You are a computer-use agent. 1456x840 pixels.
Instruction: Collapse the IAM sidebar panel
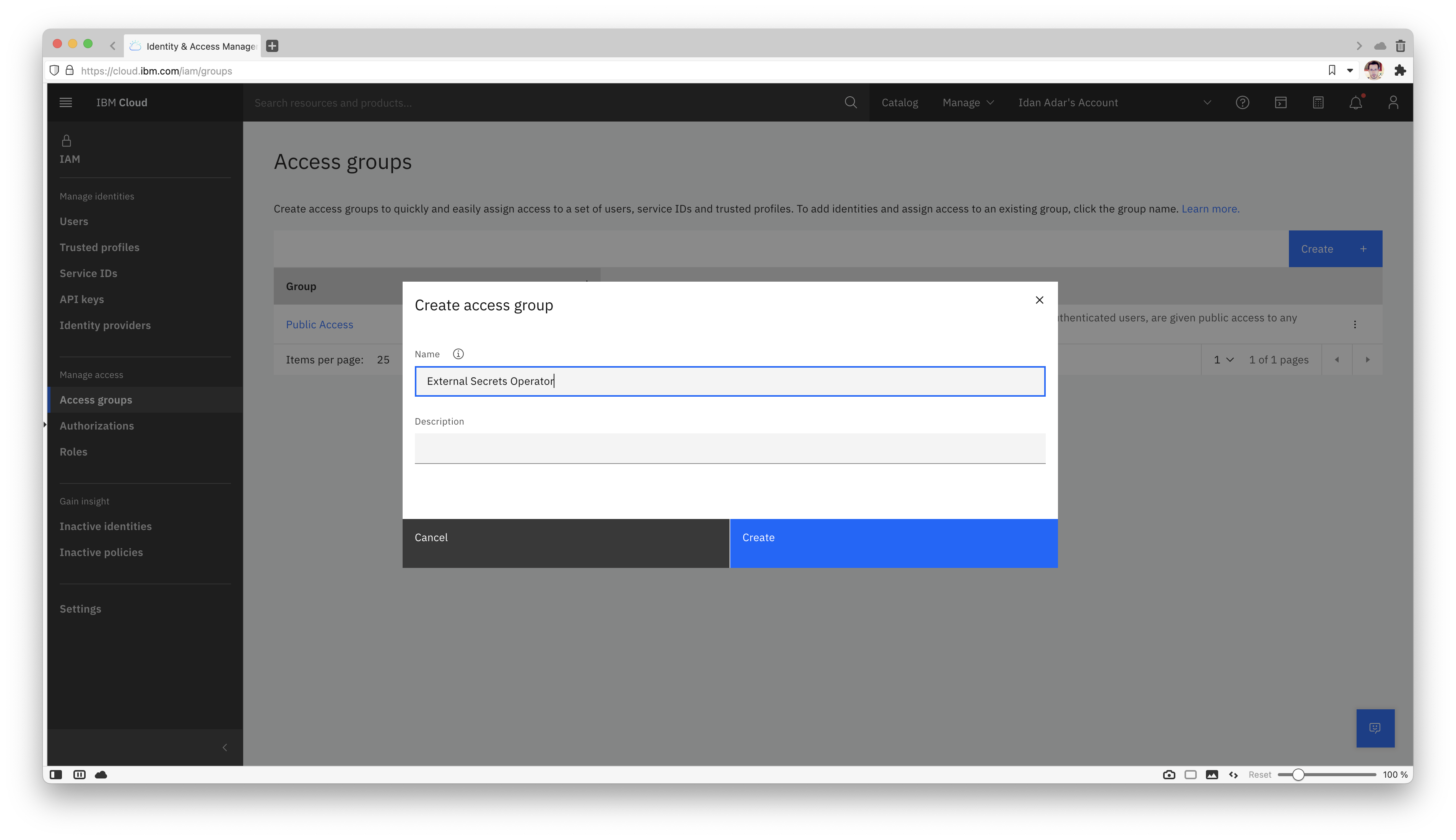click(x=224, y=747)
